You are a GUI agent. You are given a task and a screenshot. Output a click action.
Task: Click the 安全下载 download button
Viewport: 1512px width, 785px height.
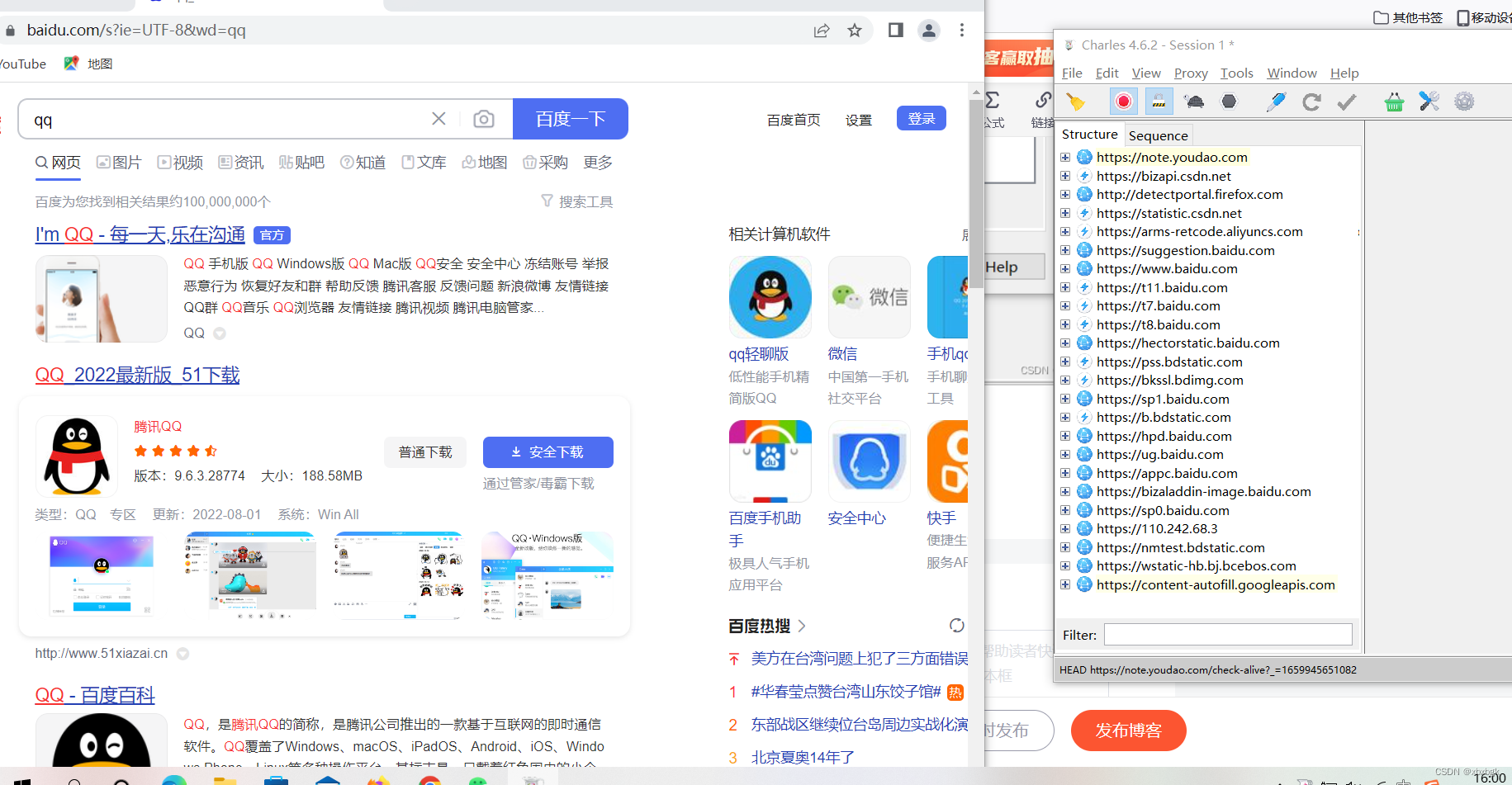(547, 452)
